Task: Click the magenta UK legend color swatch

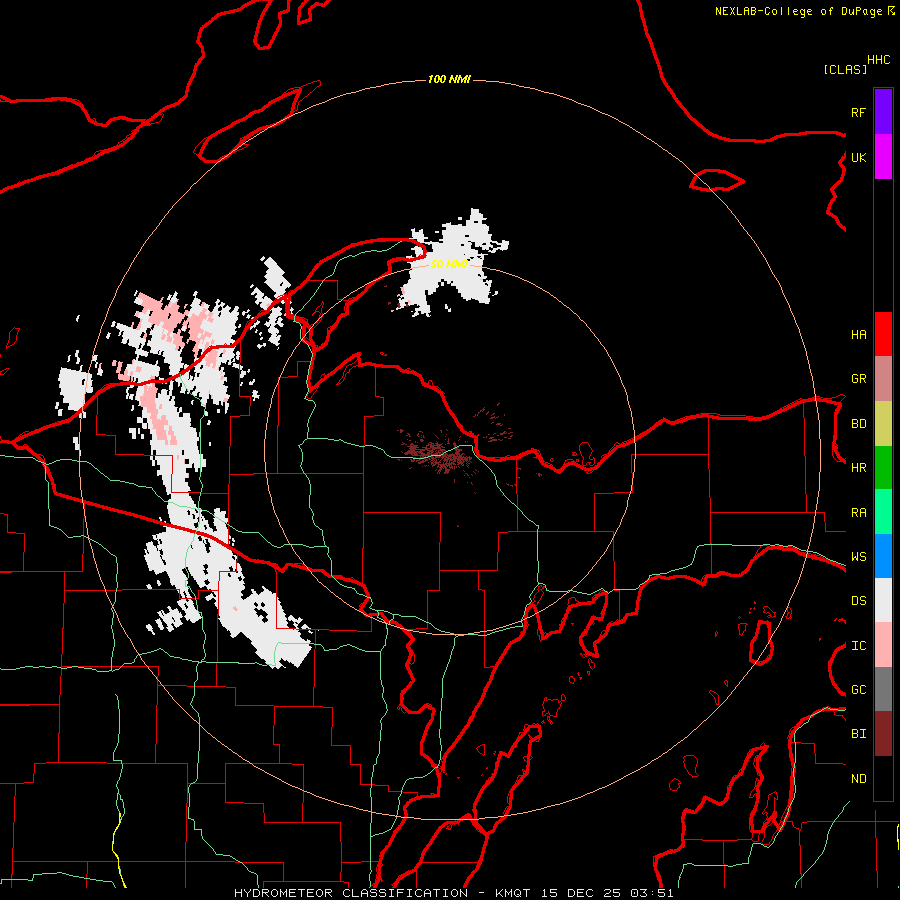Action: tap(883, 156)
